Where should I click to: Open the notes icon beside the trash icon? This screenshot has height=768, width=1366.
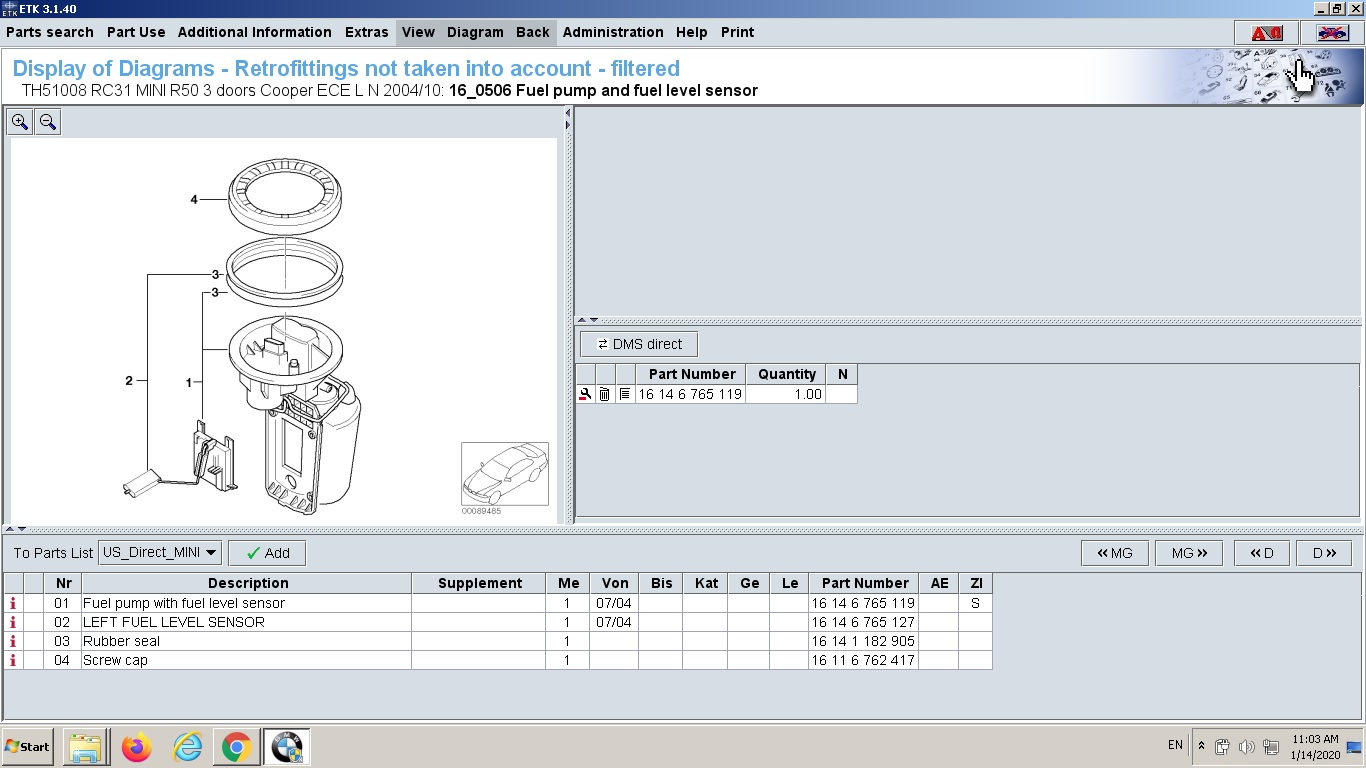click(625, 395)
